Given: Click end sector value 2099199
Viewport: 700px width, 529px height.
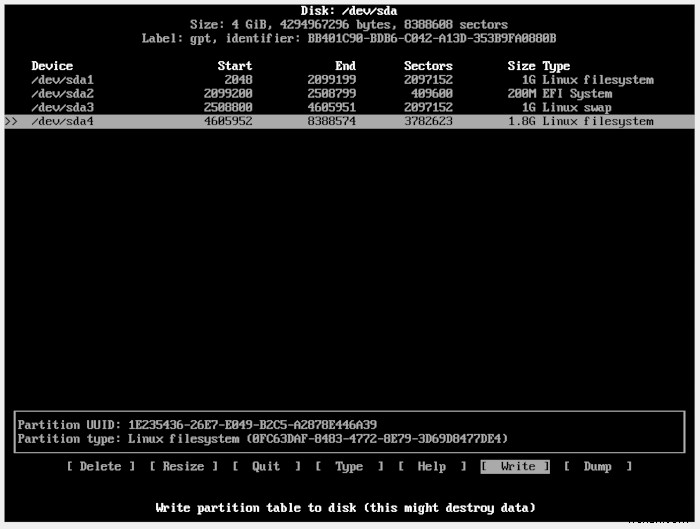Looking at the screenshot, I should click(332, 80).
